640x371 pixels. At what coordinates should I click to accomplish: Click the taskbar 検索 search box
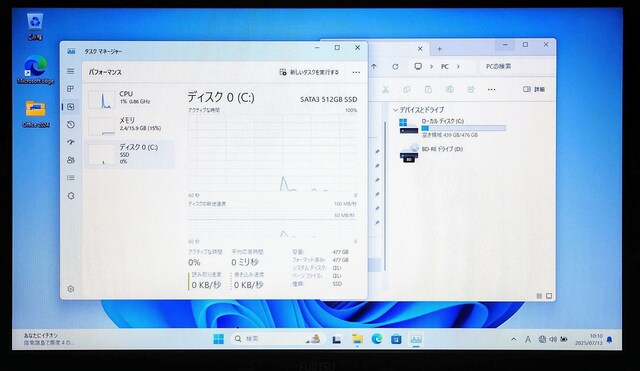[x=278, y=339]
